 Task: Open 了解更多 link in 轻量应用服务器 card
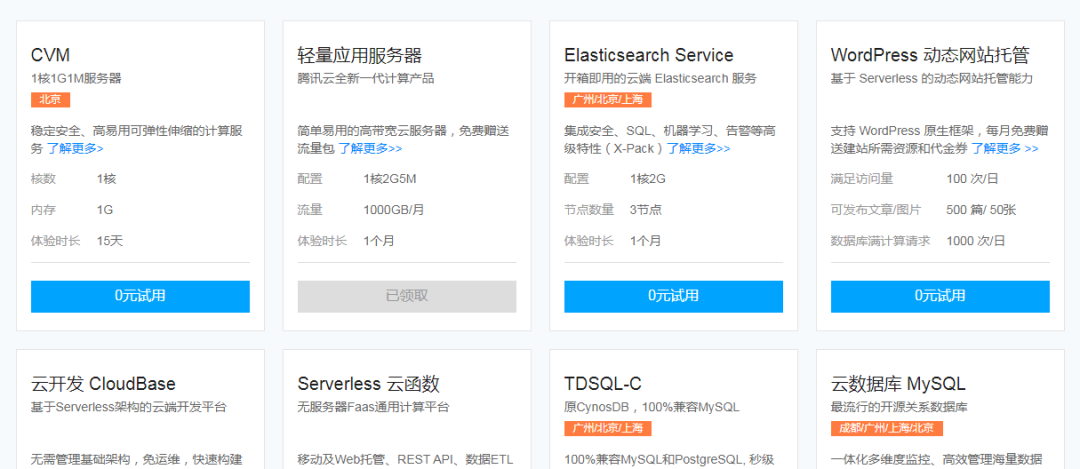pyautogui.click(x=370, y=148)
